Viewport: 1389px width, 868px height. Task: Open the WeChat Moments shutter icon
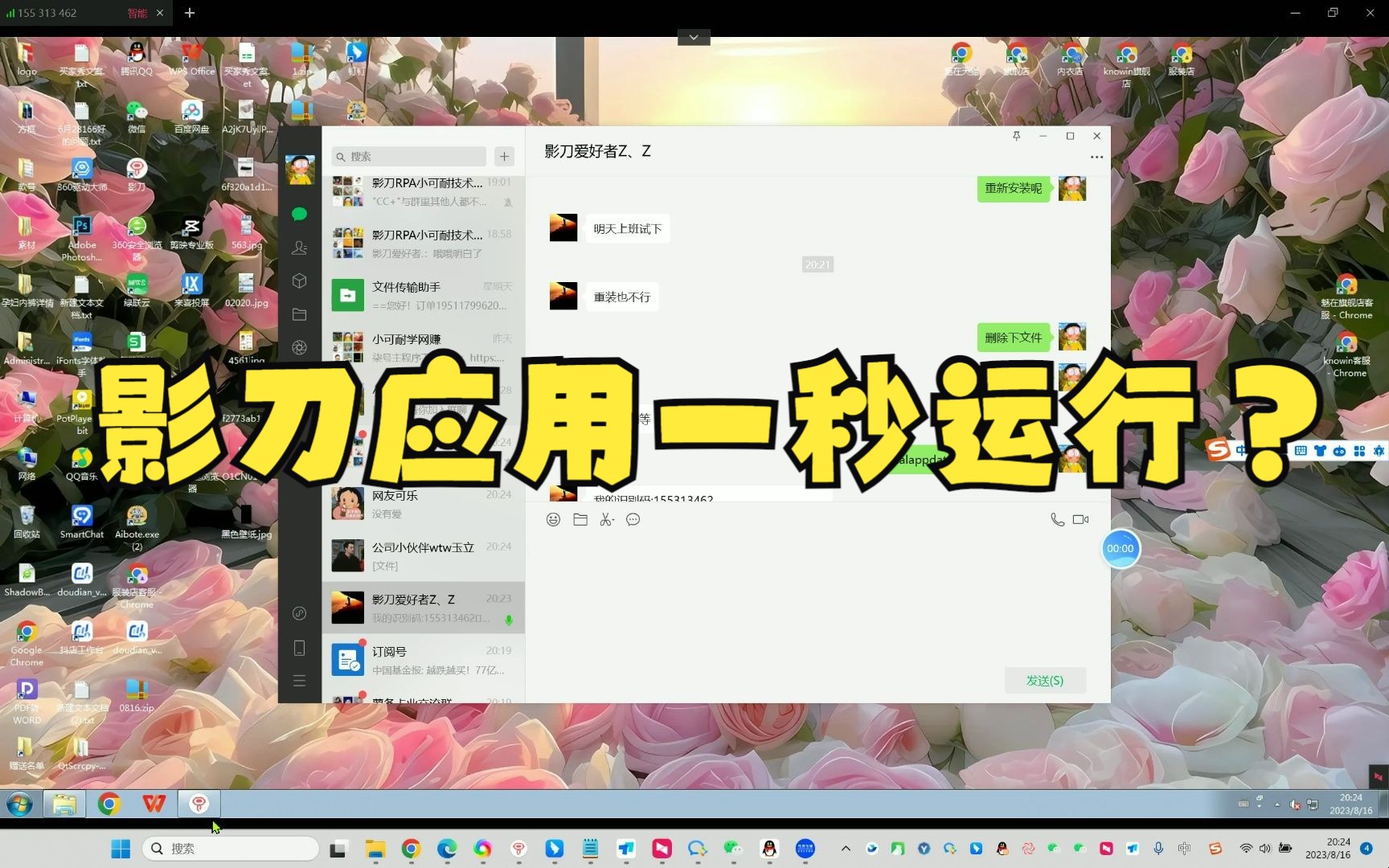pos(299,347)
